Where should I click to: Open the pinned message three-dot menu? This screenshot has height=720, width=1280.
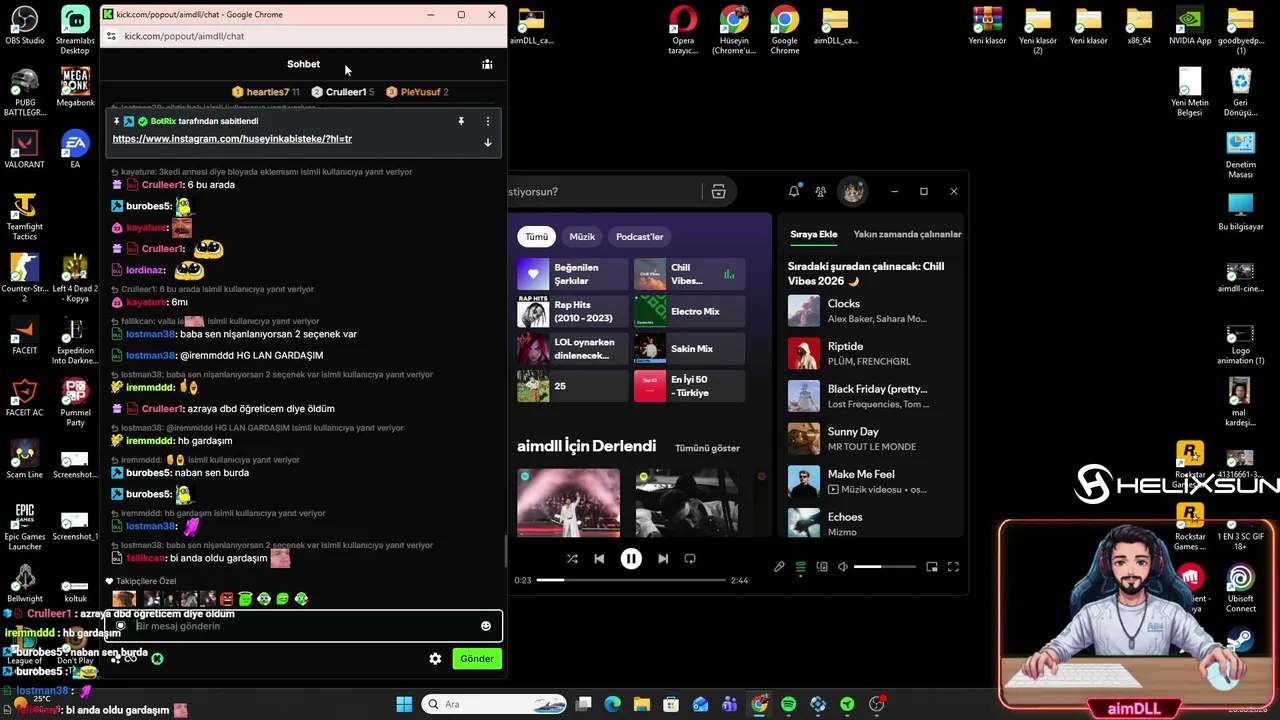pos(488,121)
